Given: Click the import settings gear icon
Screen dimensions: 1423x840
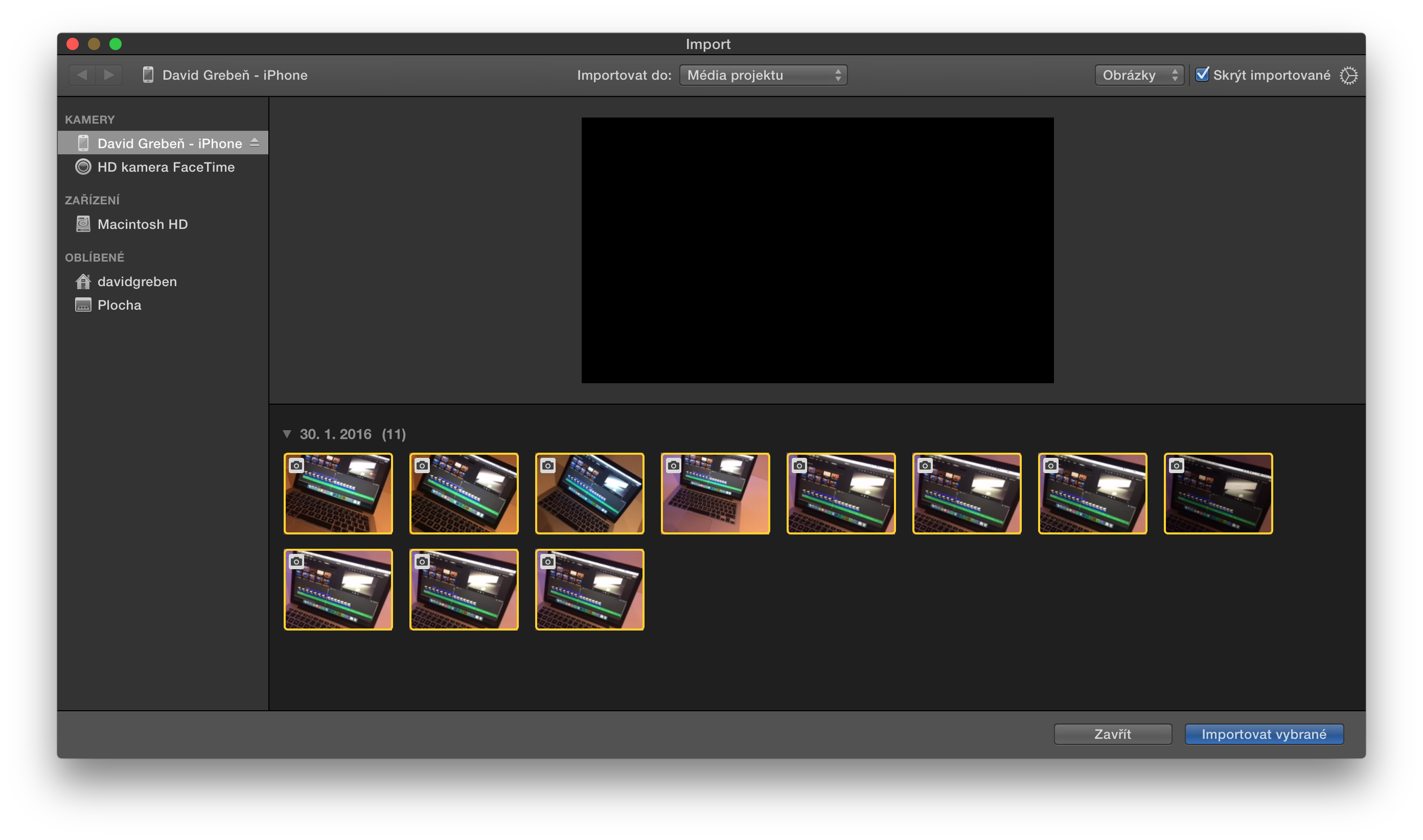Looking at the screenshot, I should point(1348,75).
